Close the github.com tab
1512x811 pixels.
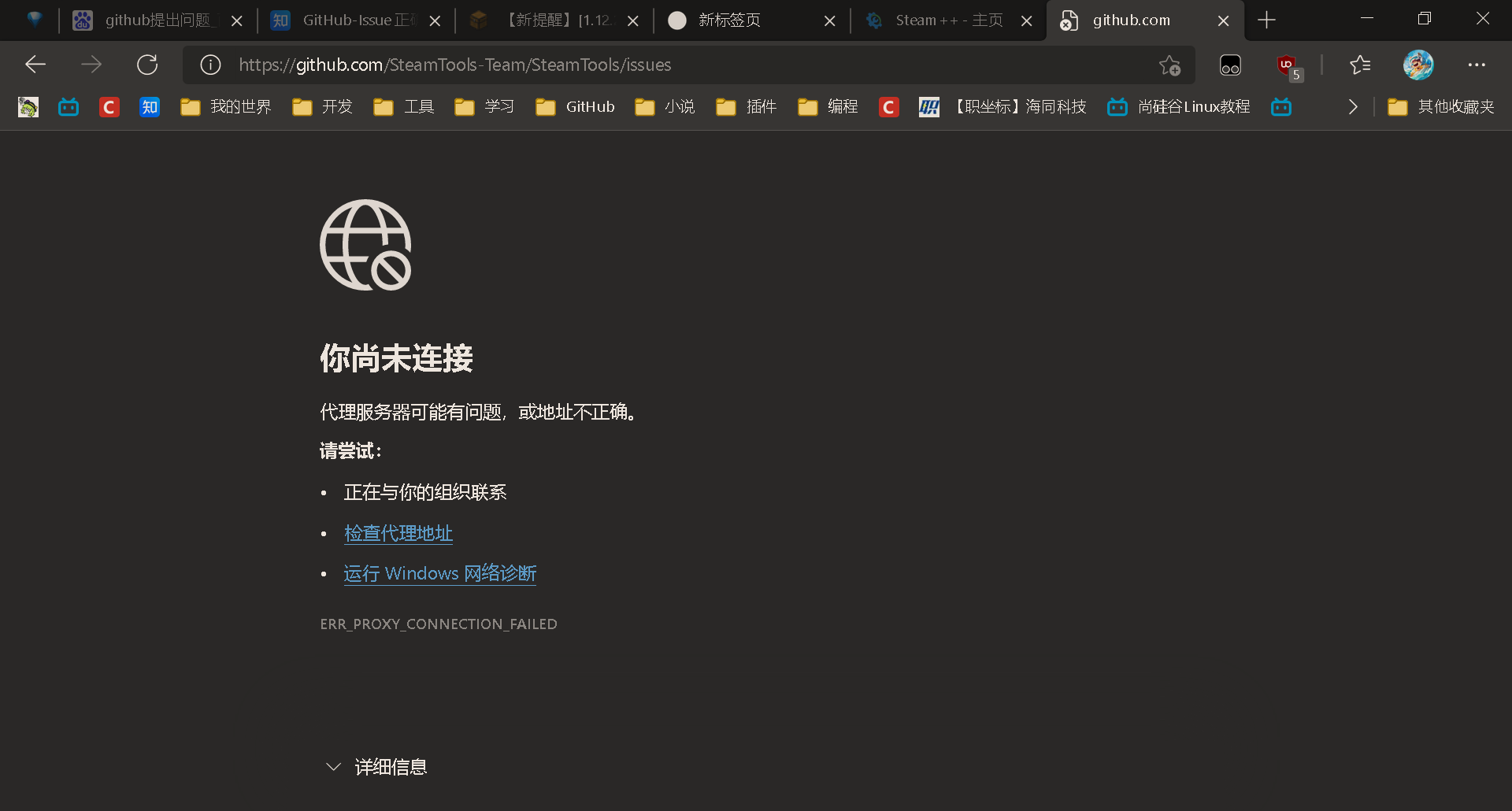point(1223,21)
